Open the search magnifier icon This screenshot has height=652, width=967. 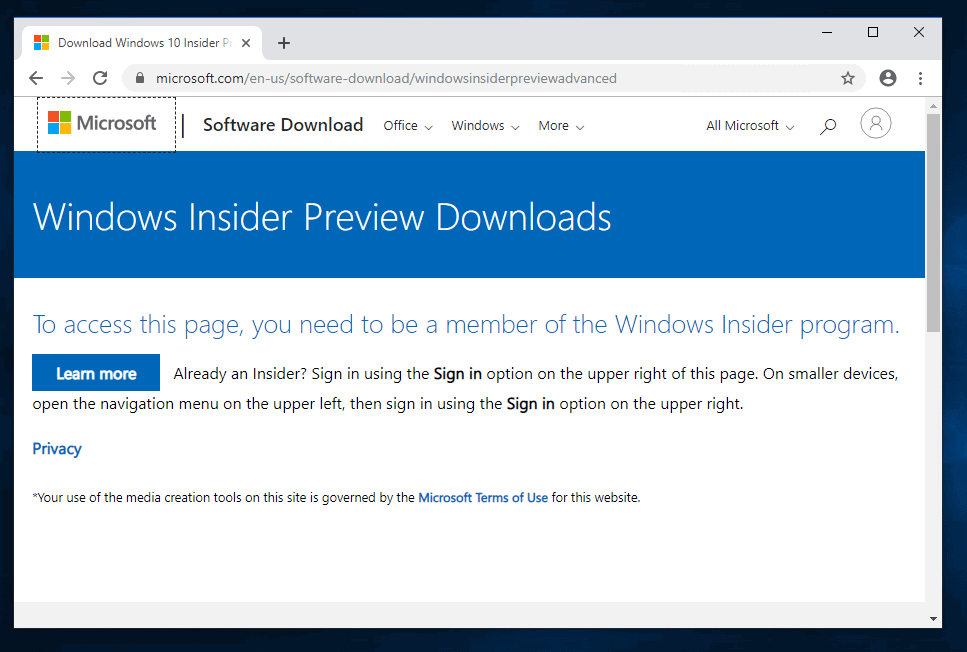[x=828, y=126]
